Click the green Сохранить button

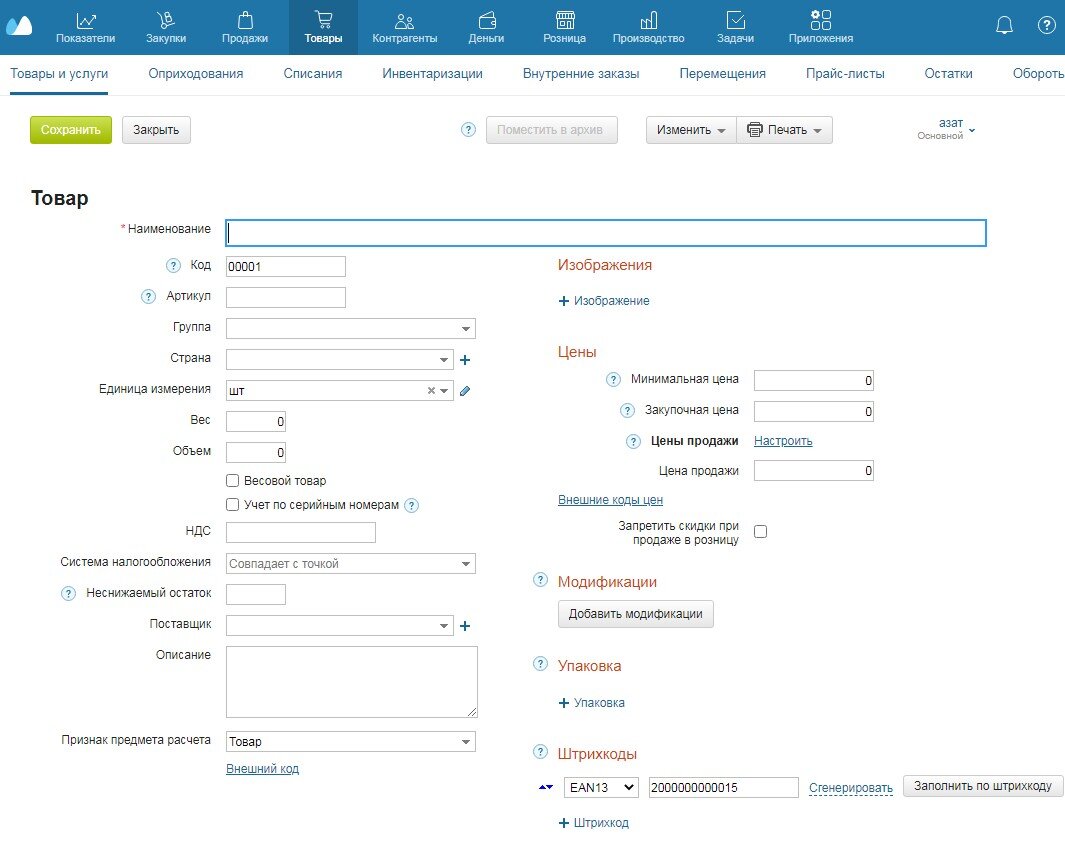pyautogui.click(x=71, y=130)
